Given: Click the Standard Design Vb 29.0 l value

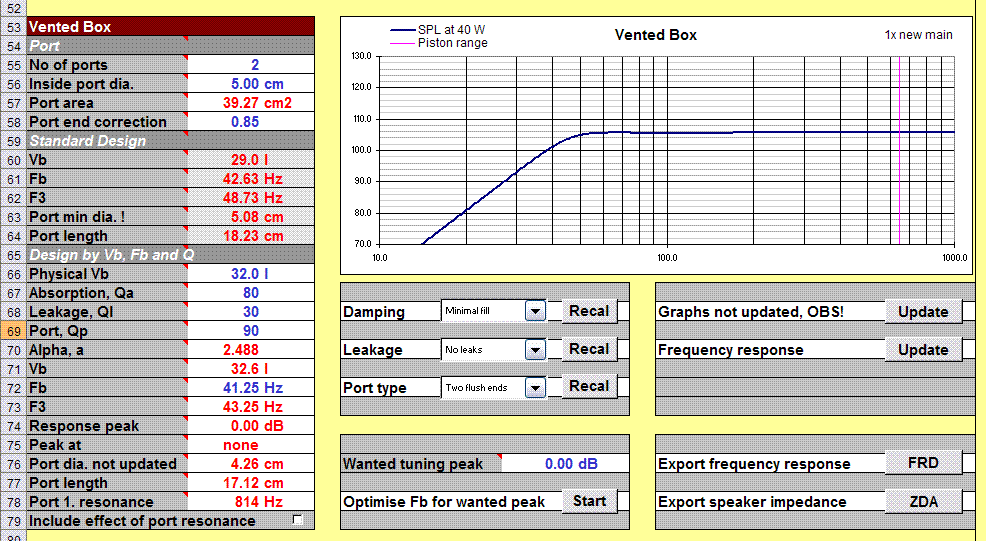Looking at the screenshot, I should 251,160.
